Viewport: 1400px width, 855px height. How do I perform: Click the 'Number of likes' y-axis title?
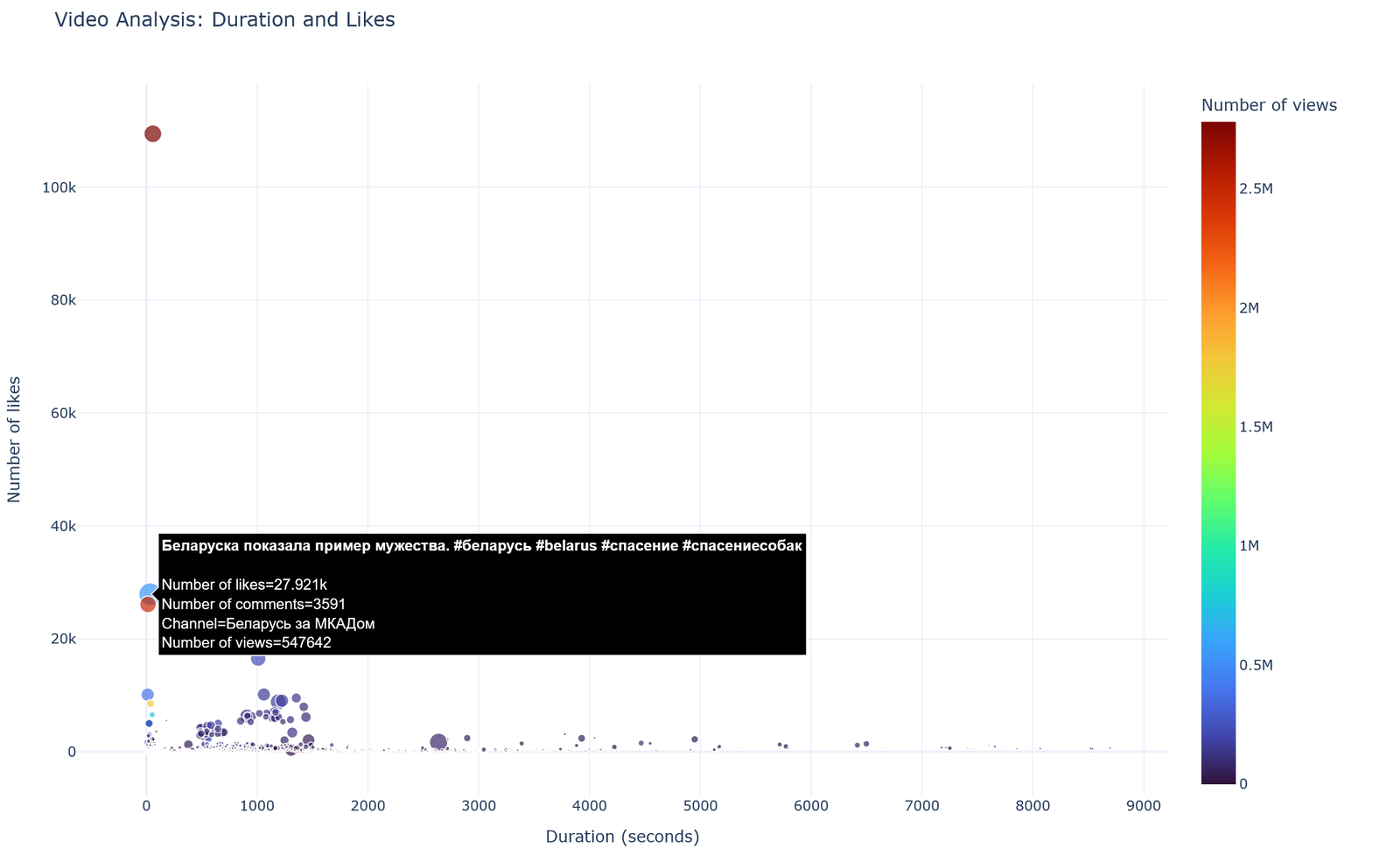point(14,439)
